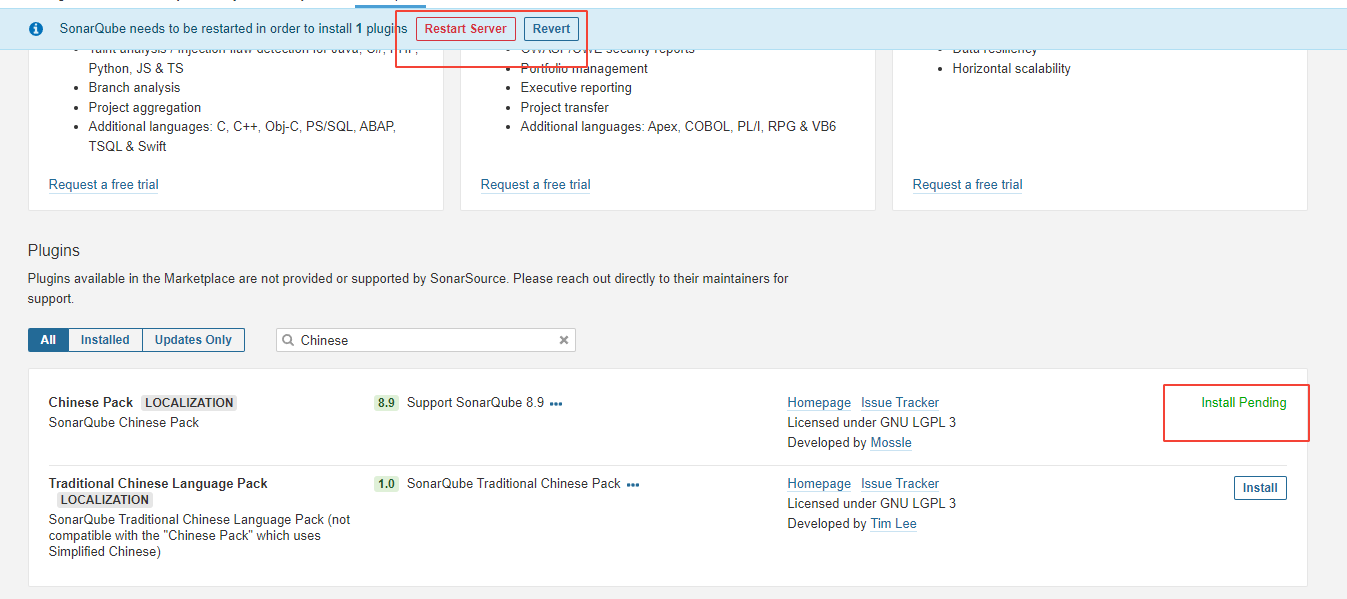Open the rightmost Request a free trial link
Screen dimensions: 1347x599
pos(968,184)
